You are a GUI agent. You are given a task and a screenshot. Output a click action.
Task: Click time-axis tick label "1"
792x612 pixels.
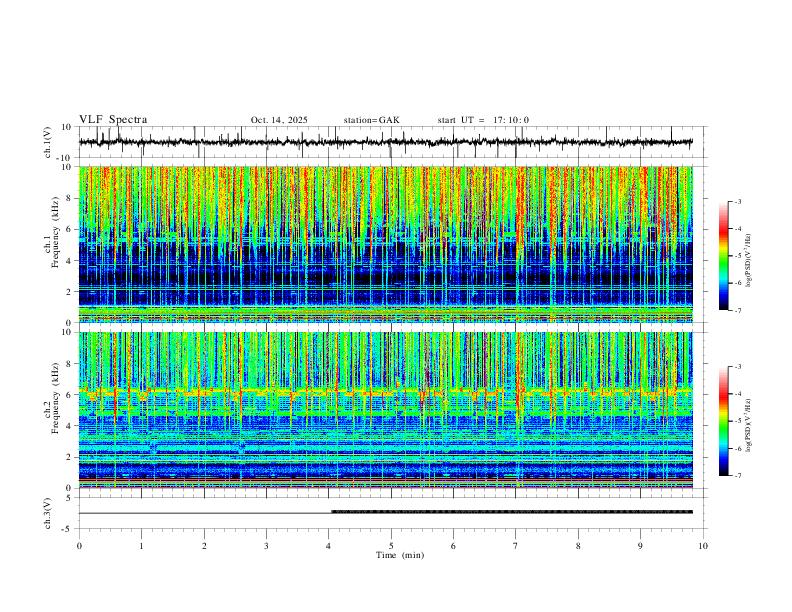coord(141,546)
